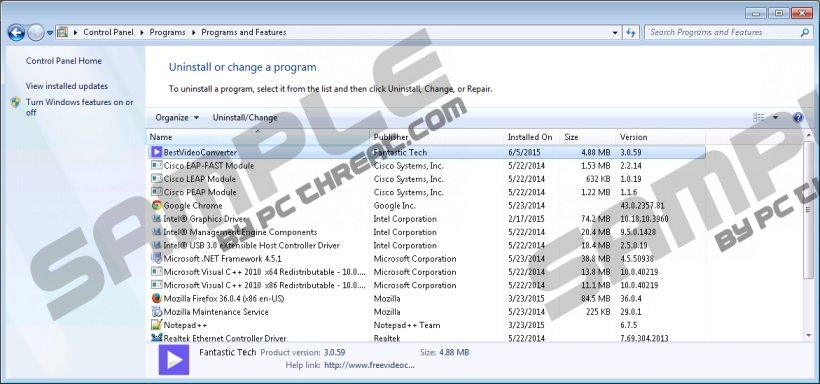This screenshot has height=384, width=820.
Task: Click the 43.0.2357.81 version cell
Action: coord(642,206)
